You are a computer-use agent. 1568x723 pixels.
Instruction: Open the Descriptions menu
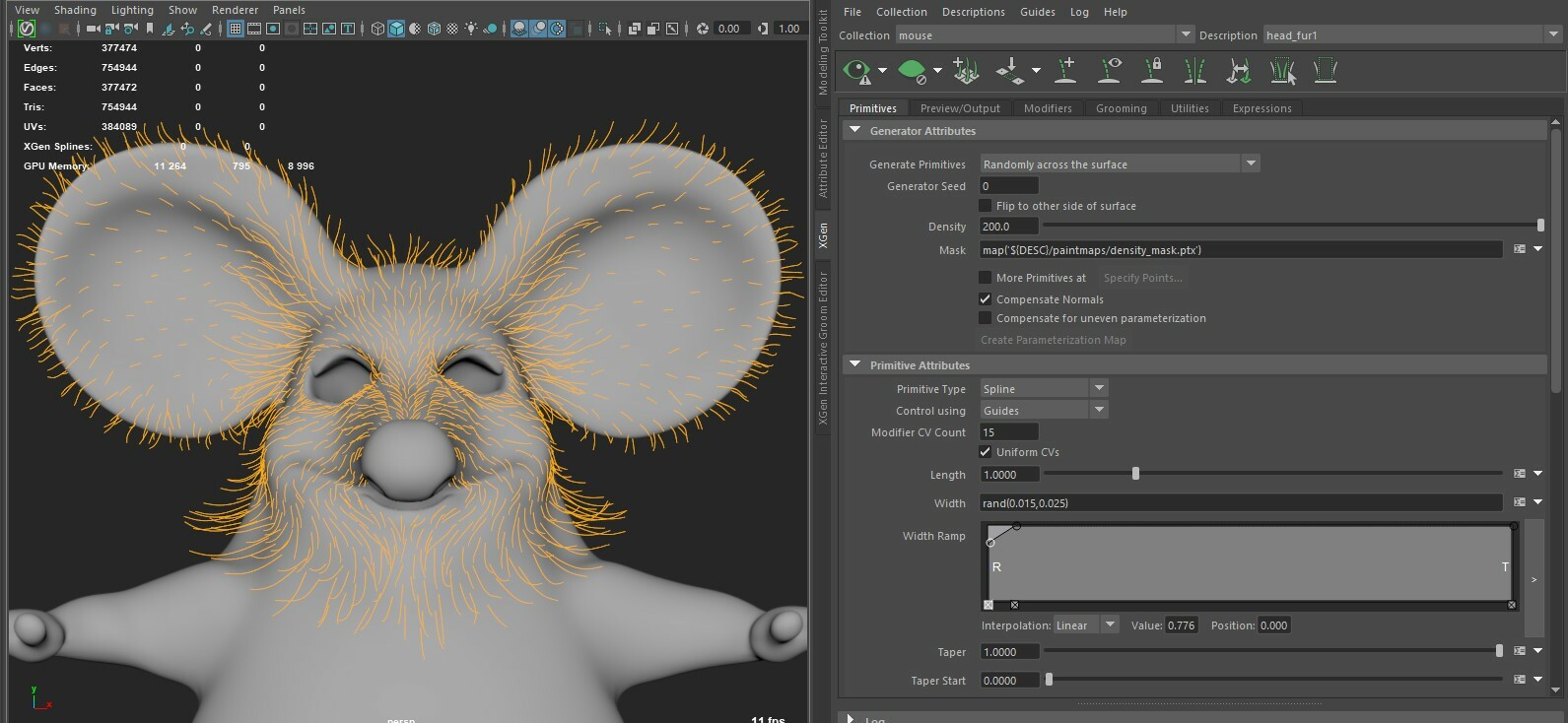click(973, 12)
